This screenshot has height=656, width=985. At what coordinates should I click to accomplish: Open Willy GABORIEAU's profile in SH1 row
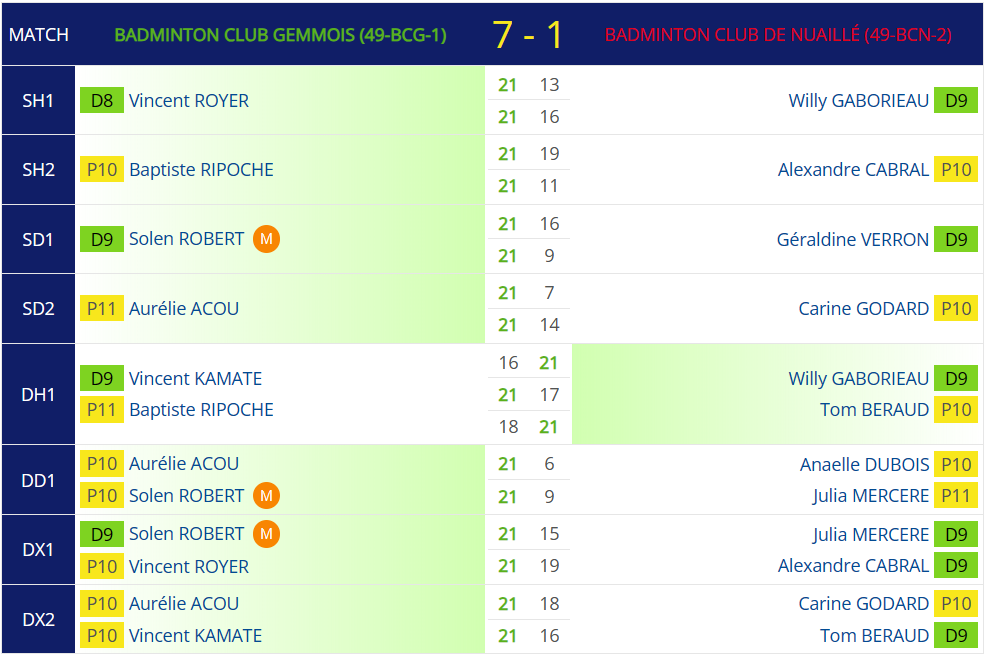coord(858,101)
